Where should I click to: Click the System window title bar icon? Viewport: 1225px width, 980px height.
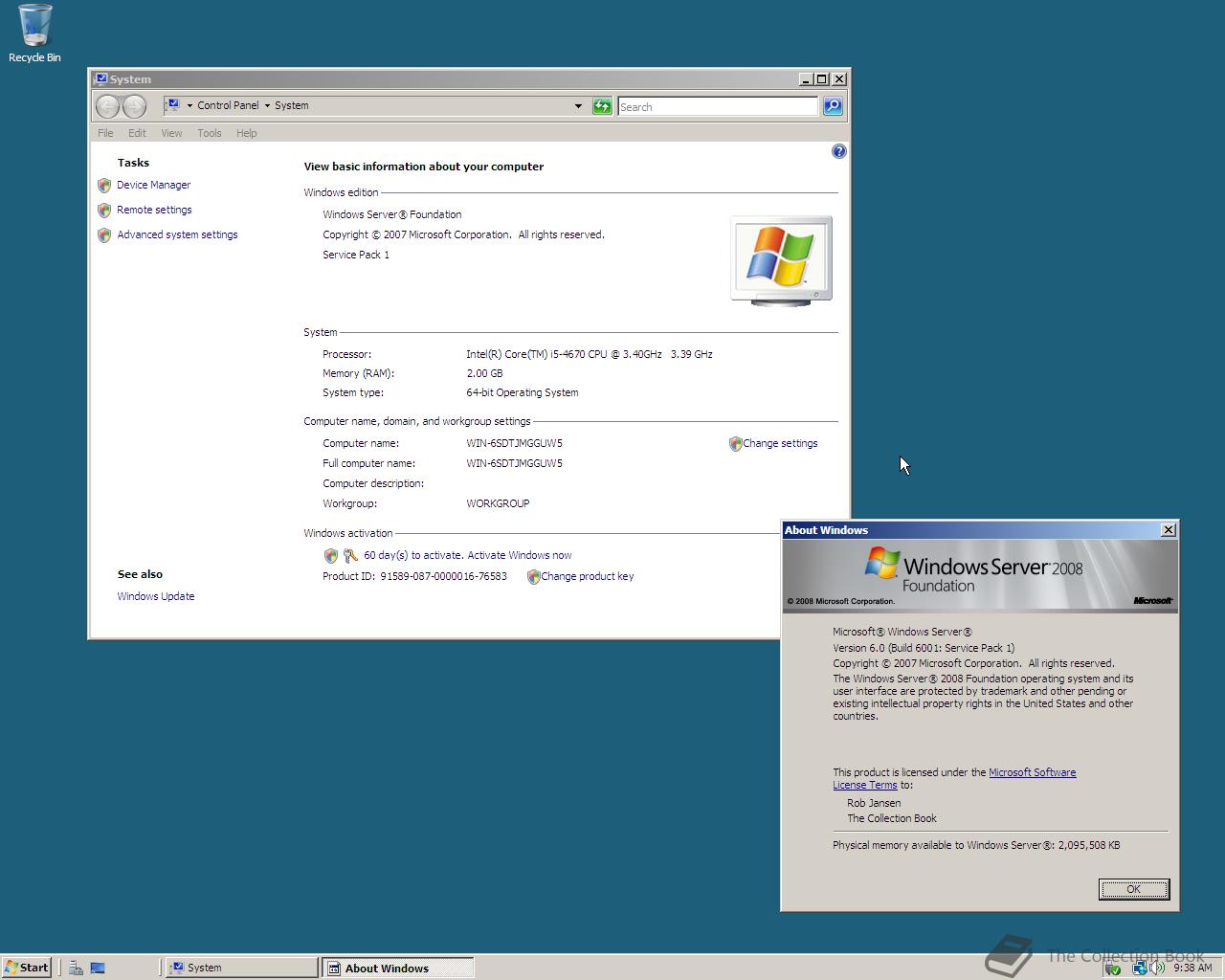point(100,79)
